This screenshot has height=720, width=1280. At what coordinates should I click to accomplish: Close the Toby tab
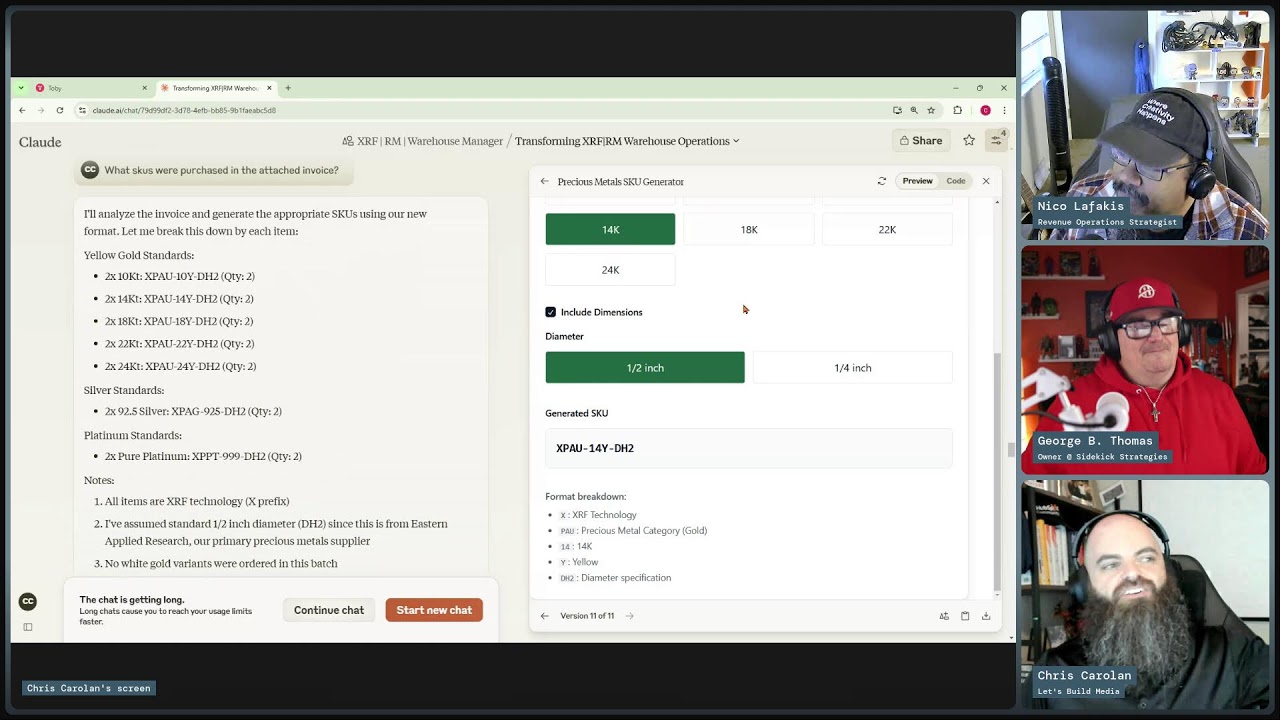coord(144,88)
